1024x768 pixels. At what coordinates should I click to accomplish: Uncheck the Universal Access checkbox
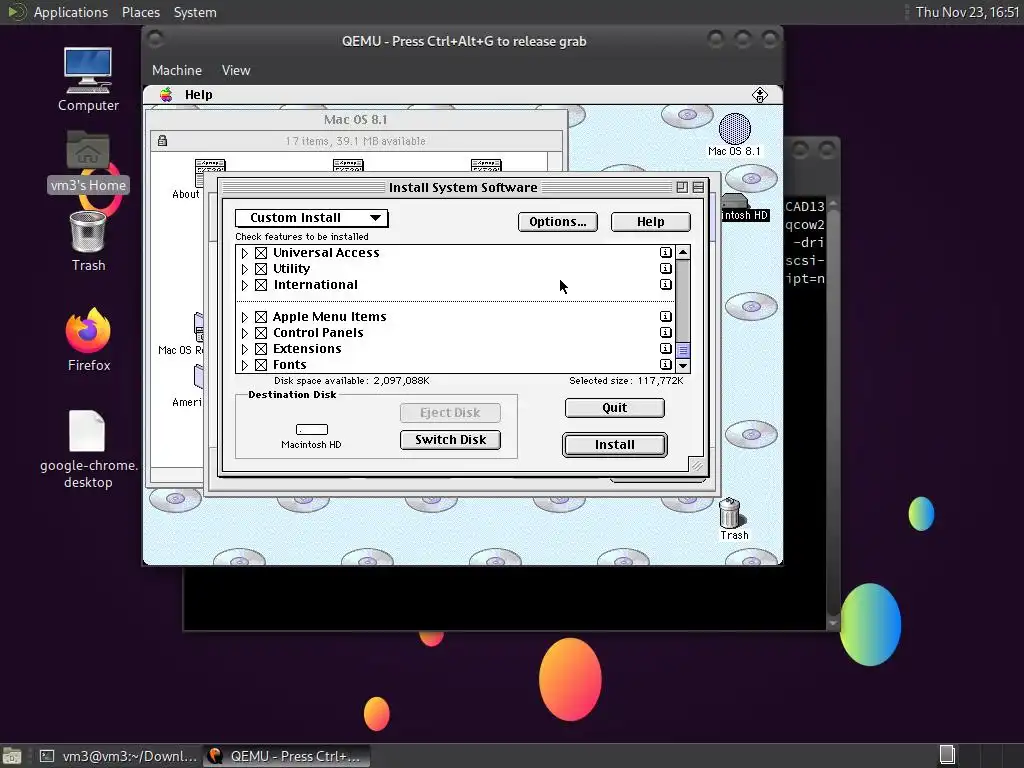click(x=261, y=253)
